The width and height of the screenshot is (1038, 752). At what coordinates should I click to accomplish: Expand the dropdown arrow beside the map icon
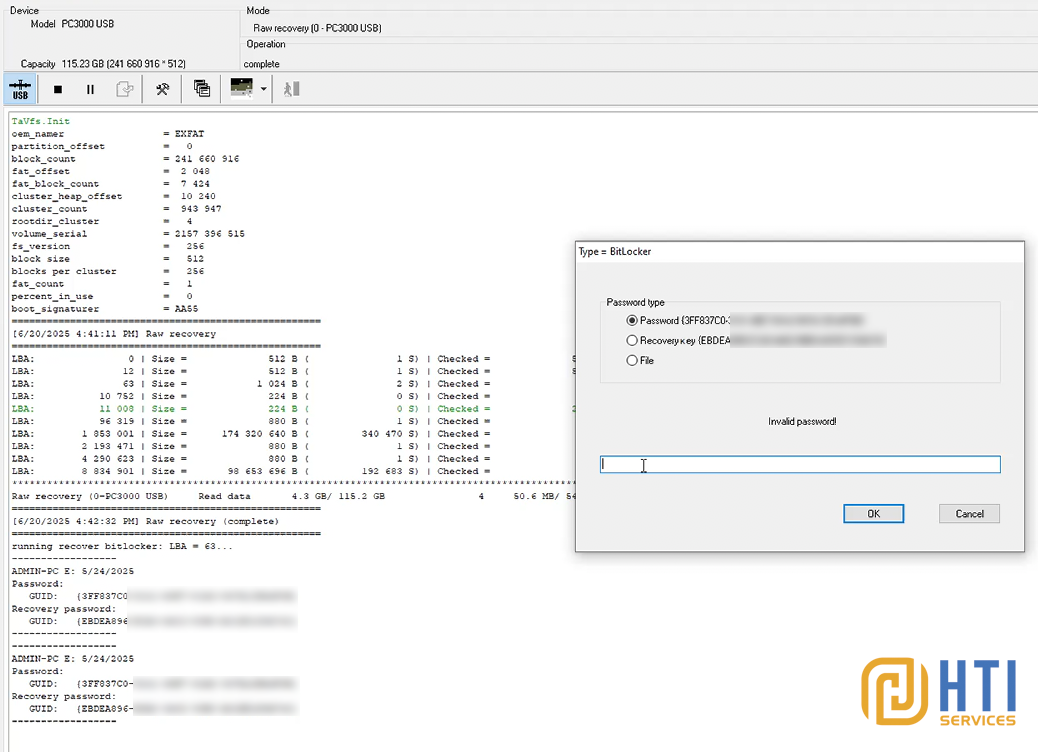[263, 89]
